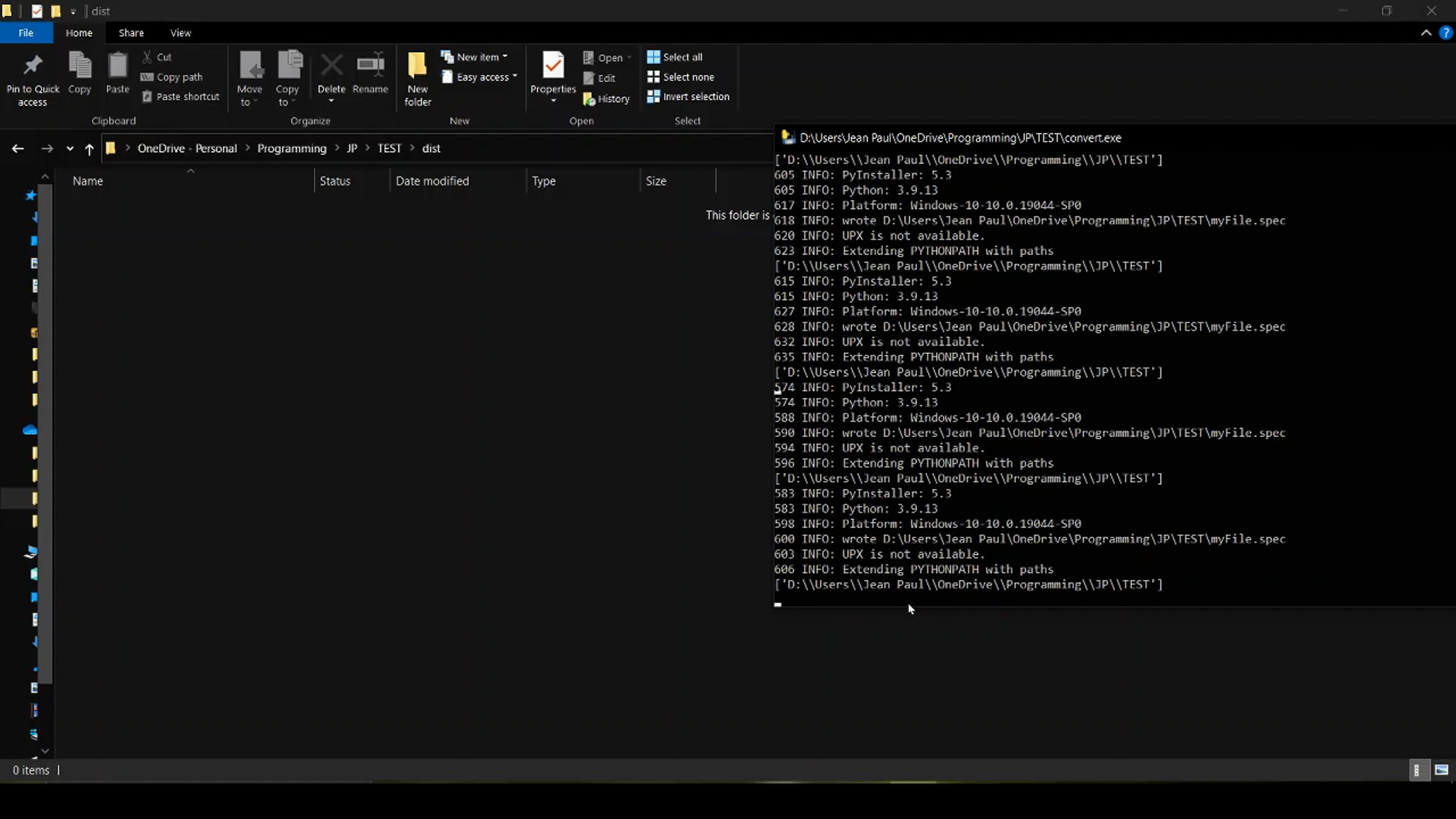Switch to the Home tab
This screenshot has width=1456, height=819.
click(79, 33)
